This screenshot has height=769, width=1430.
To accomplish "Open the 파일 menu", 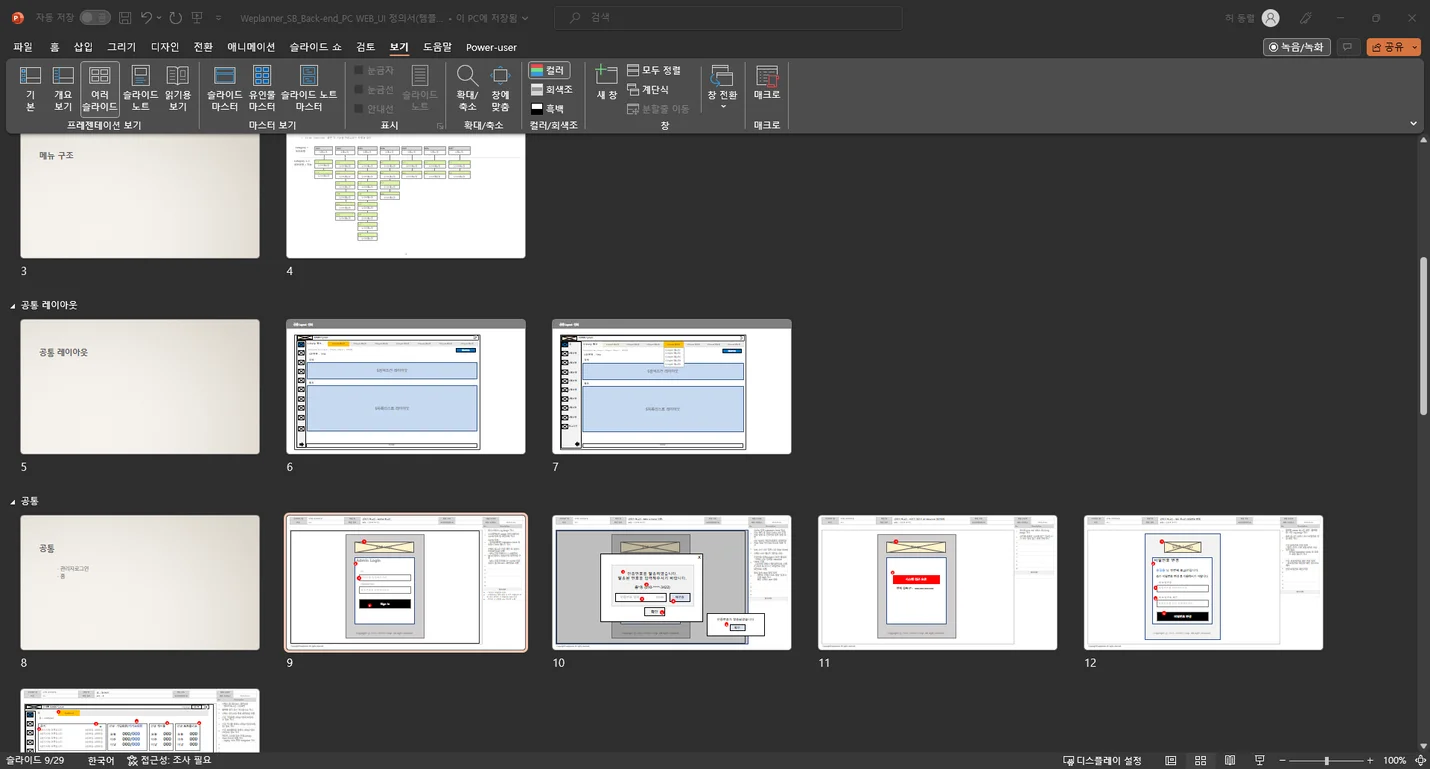I will point(23,47).
